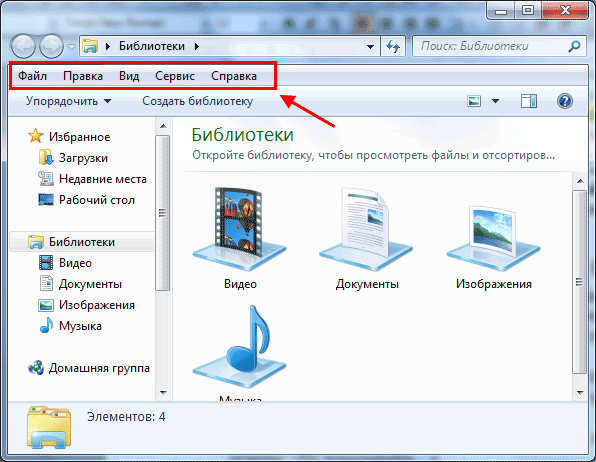Viewport: 596px width, 462px height.
Task: Open Рабочий стол in the sidebar
Action: coord(97,200)
